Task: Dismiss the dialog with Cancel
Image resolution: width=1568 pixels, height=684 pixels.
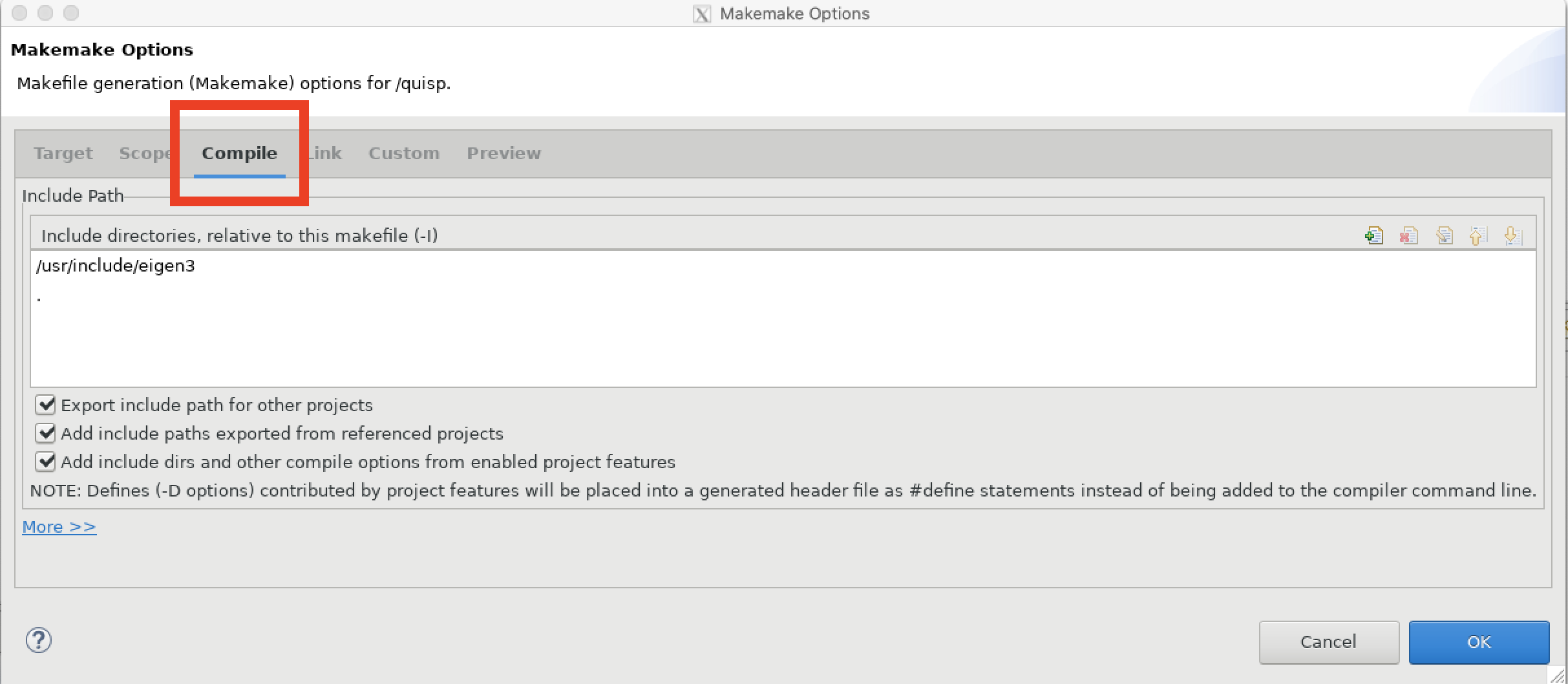Action: pyautogui.click(x=1329, y=642)
